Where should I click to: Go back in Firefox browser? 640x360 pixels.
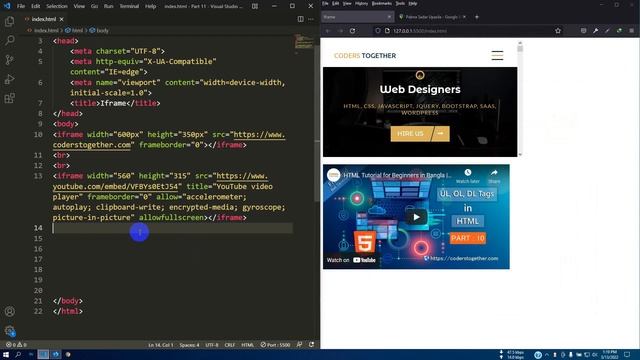(x=328, y=31)
